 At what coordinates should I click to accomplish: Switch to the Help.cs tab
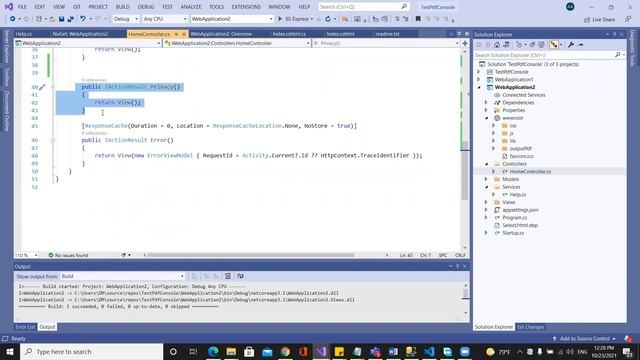(24, 34)
